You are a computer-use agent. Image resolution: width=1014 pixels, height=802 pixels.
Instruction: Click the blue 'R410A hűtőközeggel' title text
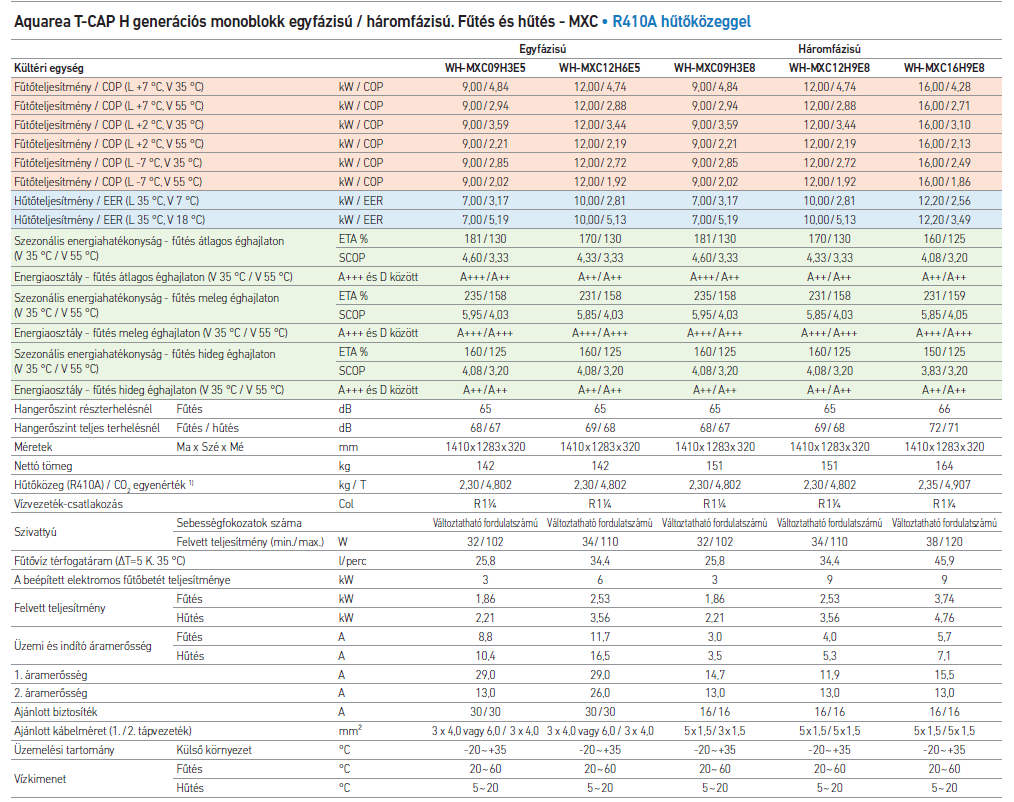point(682,22)
